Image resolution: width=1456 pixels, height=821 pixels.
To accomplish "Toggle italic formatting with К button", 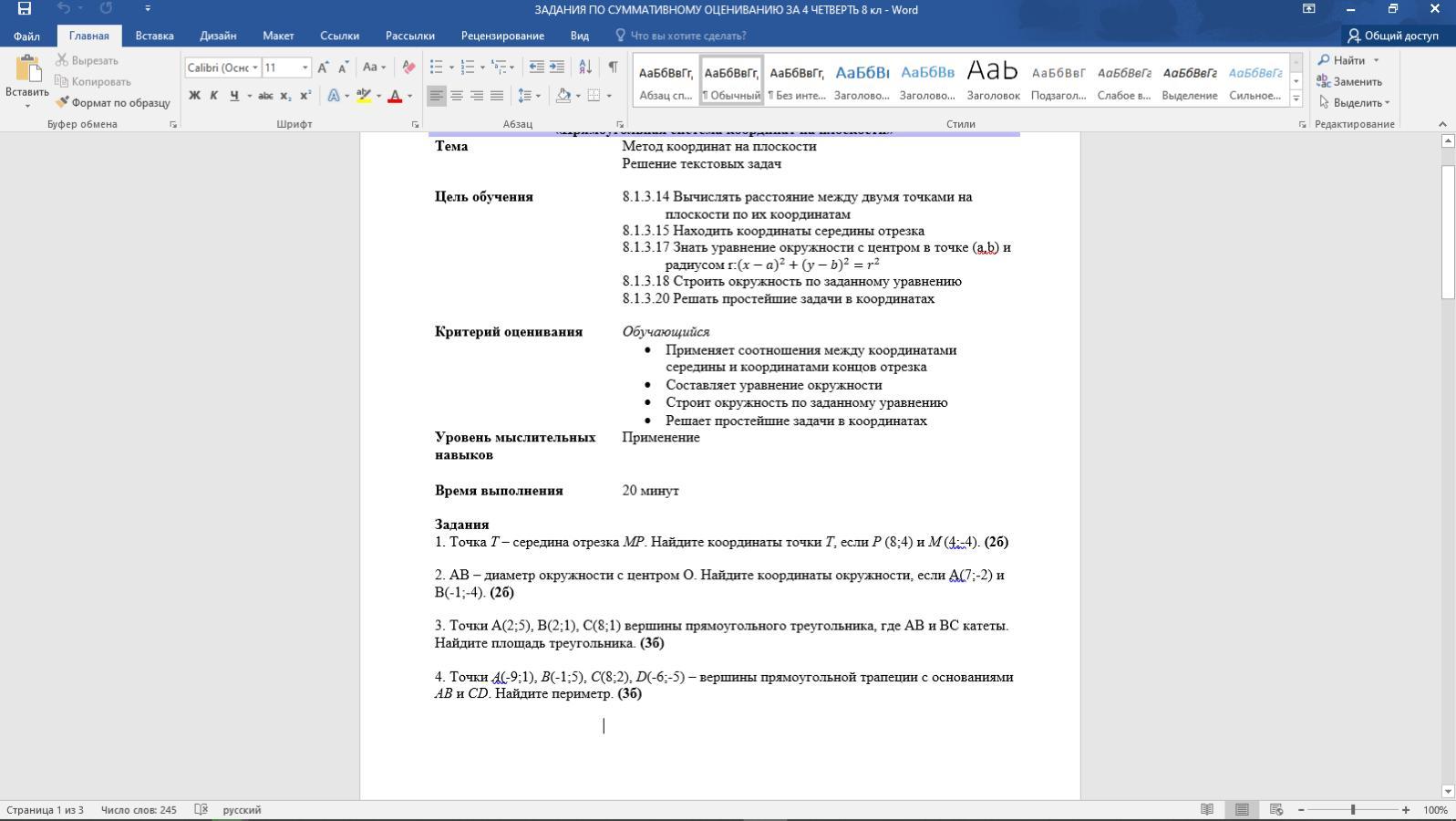I will click(x=214, y=95).
